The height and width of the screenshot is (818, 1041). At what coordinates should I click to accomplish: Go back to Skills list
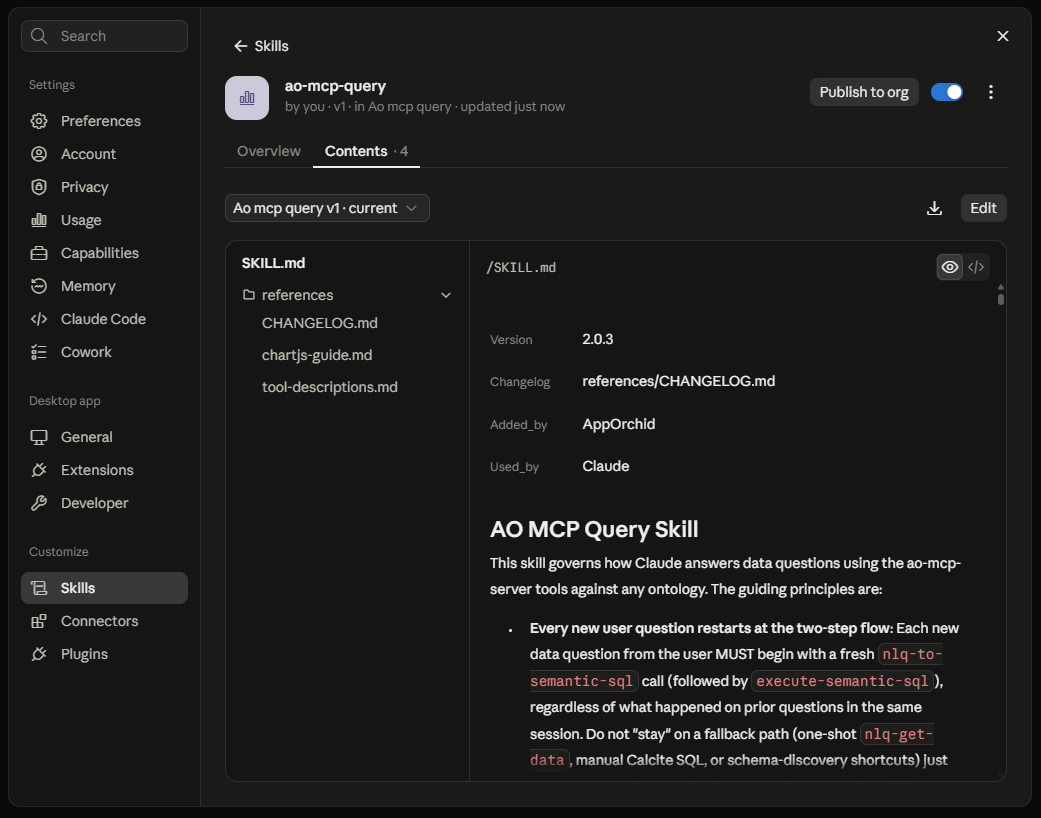261,46
